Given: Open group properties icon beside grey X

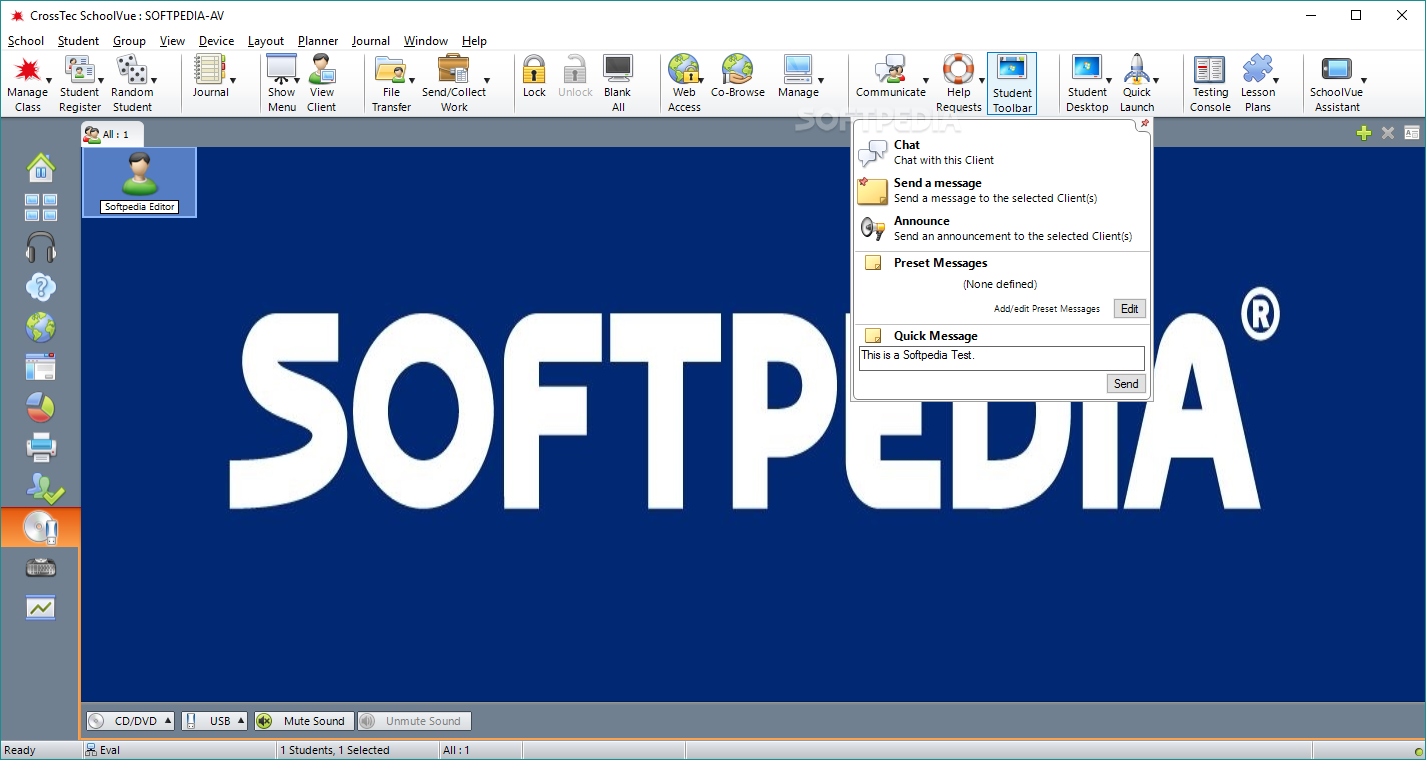Looking at the screenshot, I should tap(1412, 132).
